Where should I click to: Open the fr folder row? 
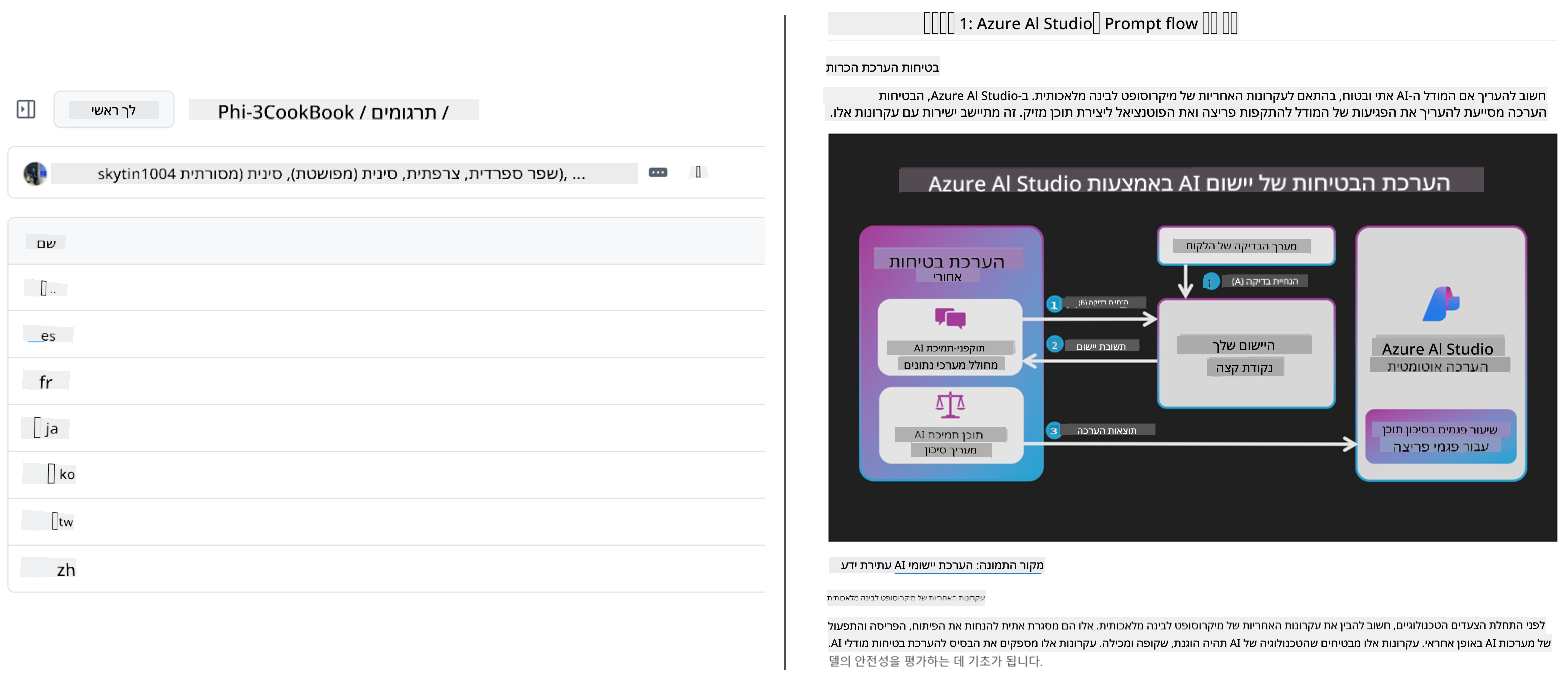point(386,382)
